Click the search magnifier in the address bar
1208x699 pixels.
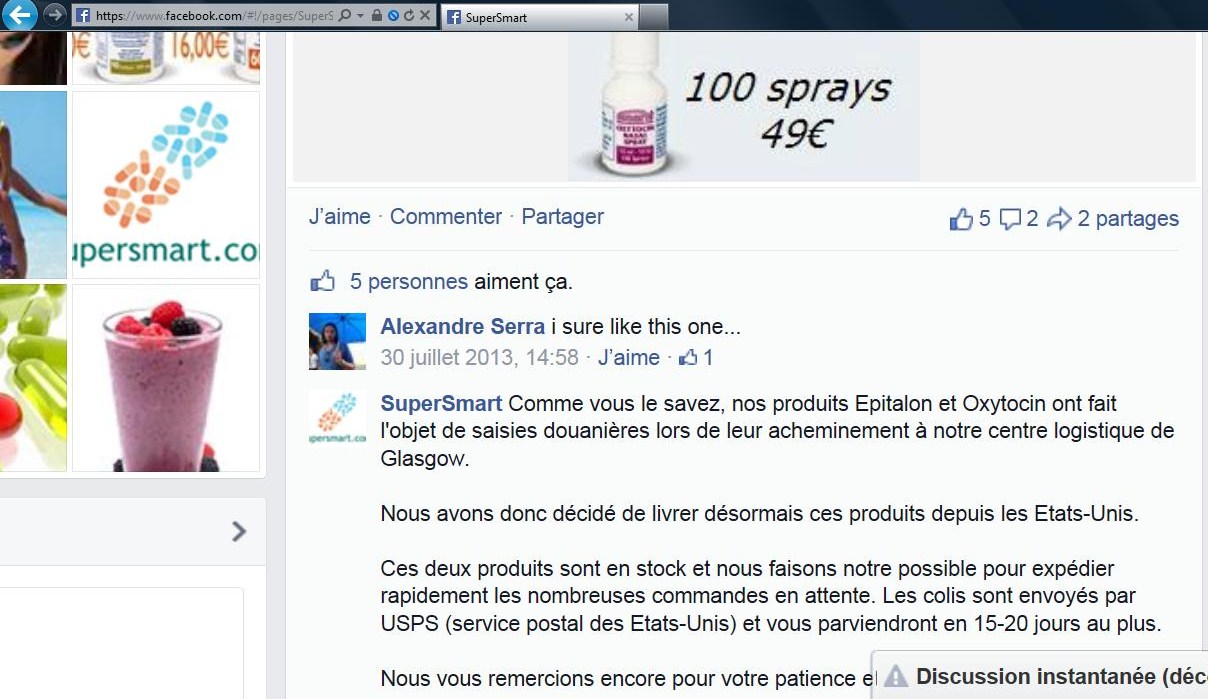[x=345, y=16]
